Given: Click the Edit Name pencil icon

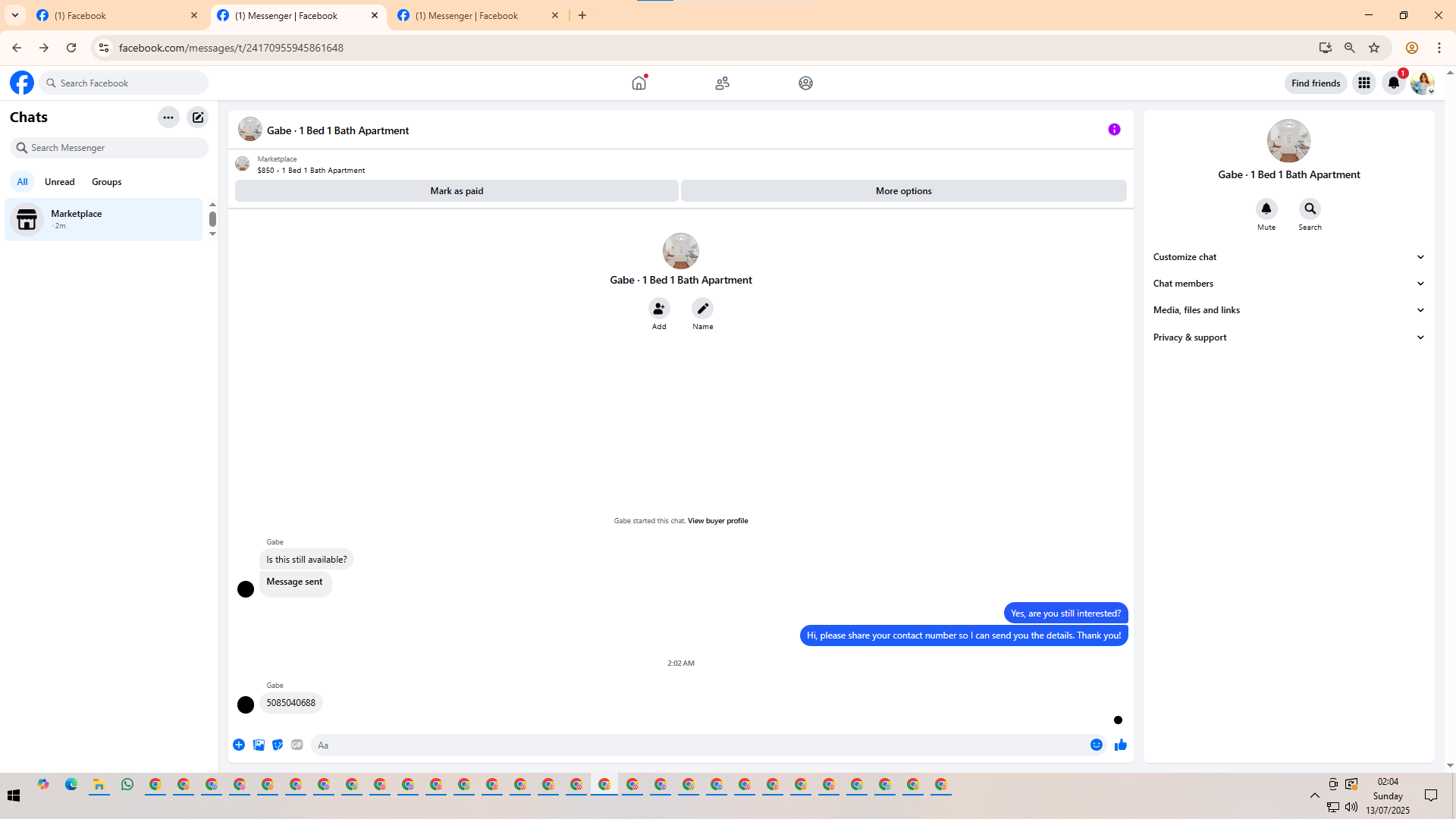Looking at the screenshot, I should 702,309.
